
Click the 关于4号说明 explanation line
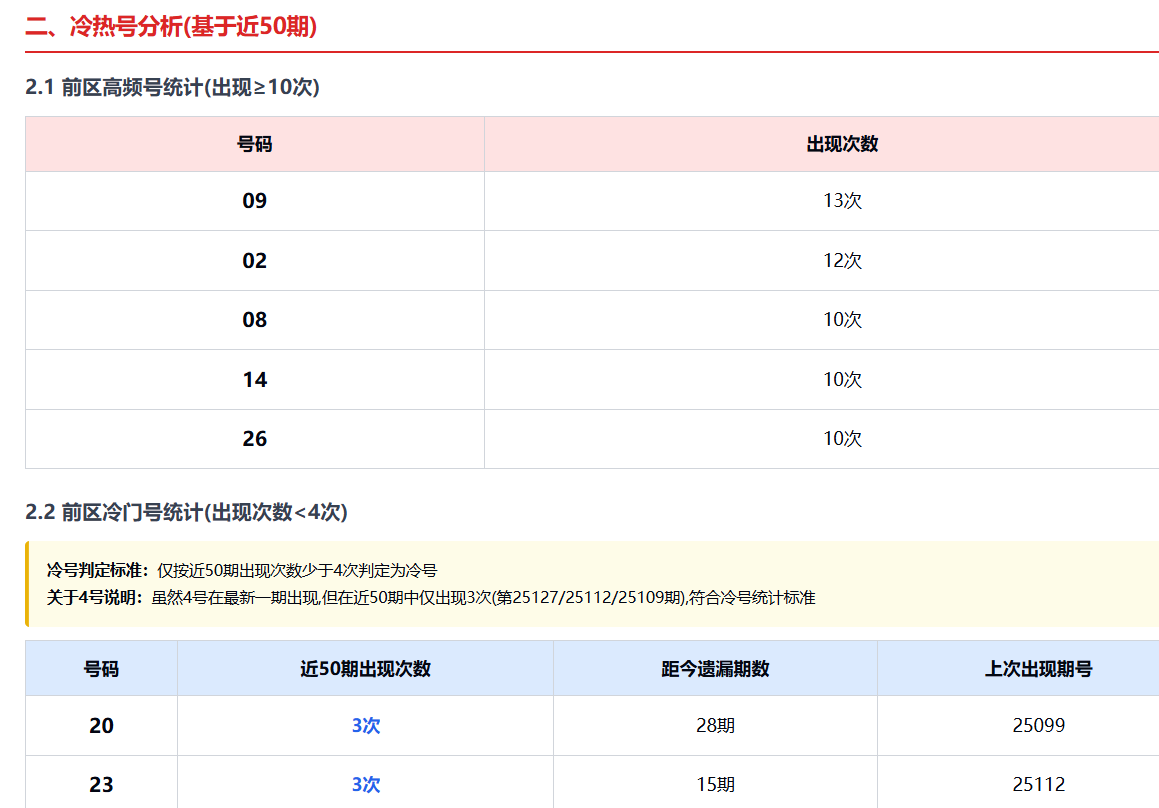coord(430,598)
